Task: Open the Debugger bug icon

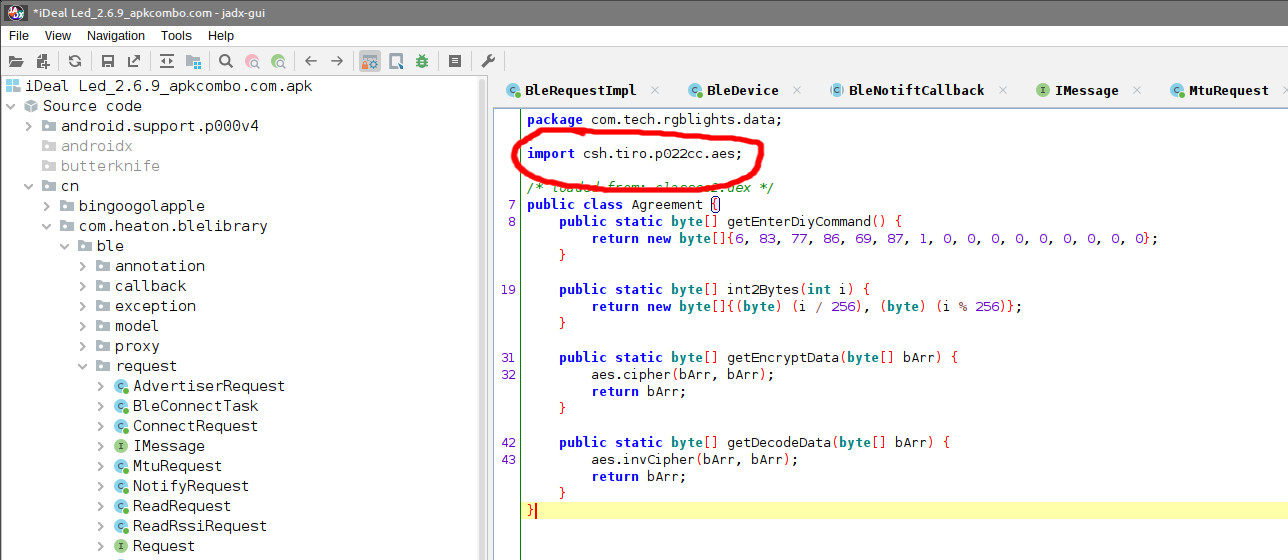Action: (422, 61)
